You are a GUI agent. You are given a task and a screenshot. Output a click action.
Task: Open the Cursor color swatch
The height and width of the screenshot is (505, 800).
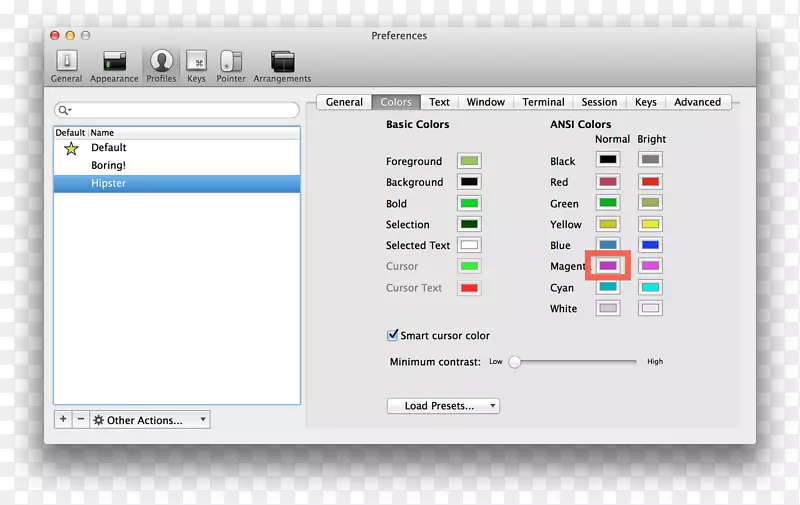(x=469, y=266)
